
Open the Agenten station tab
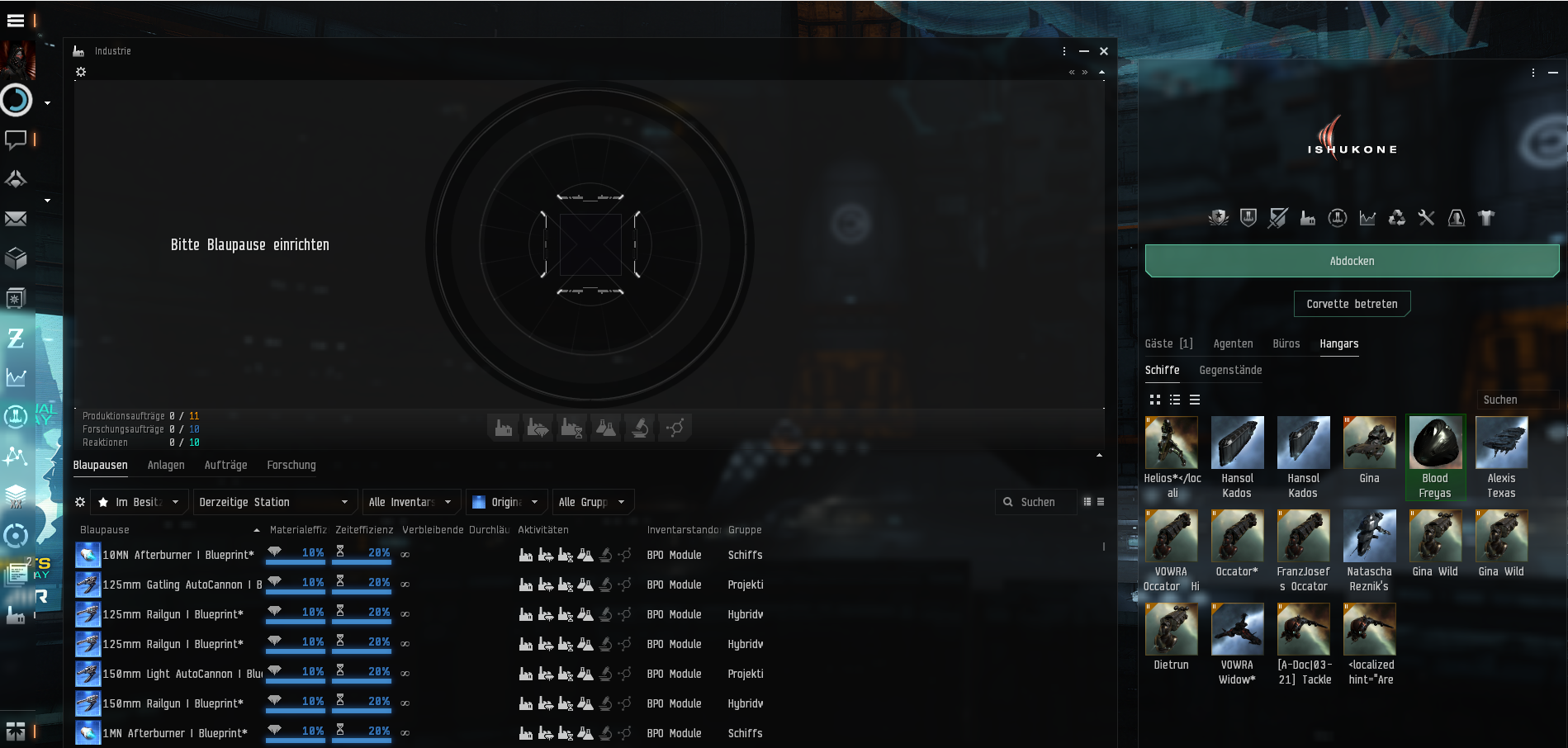coord(1234,343)
